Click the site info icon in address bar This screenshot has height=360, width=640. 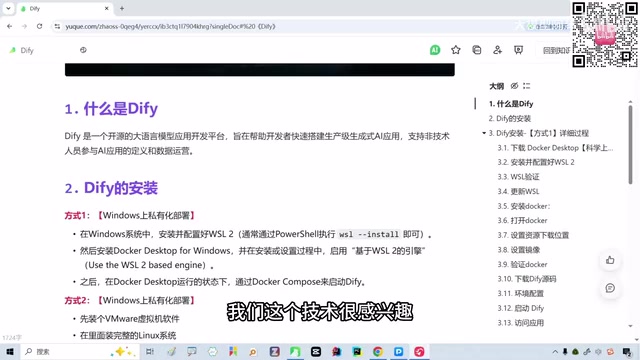(57, 26)
